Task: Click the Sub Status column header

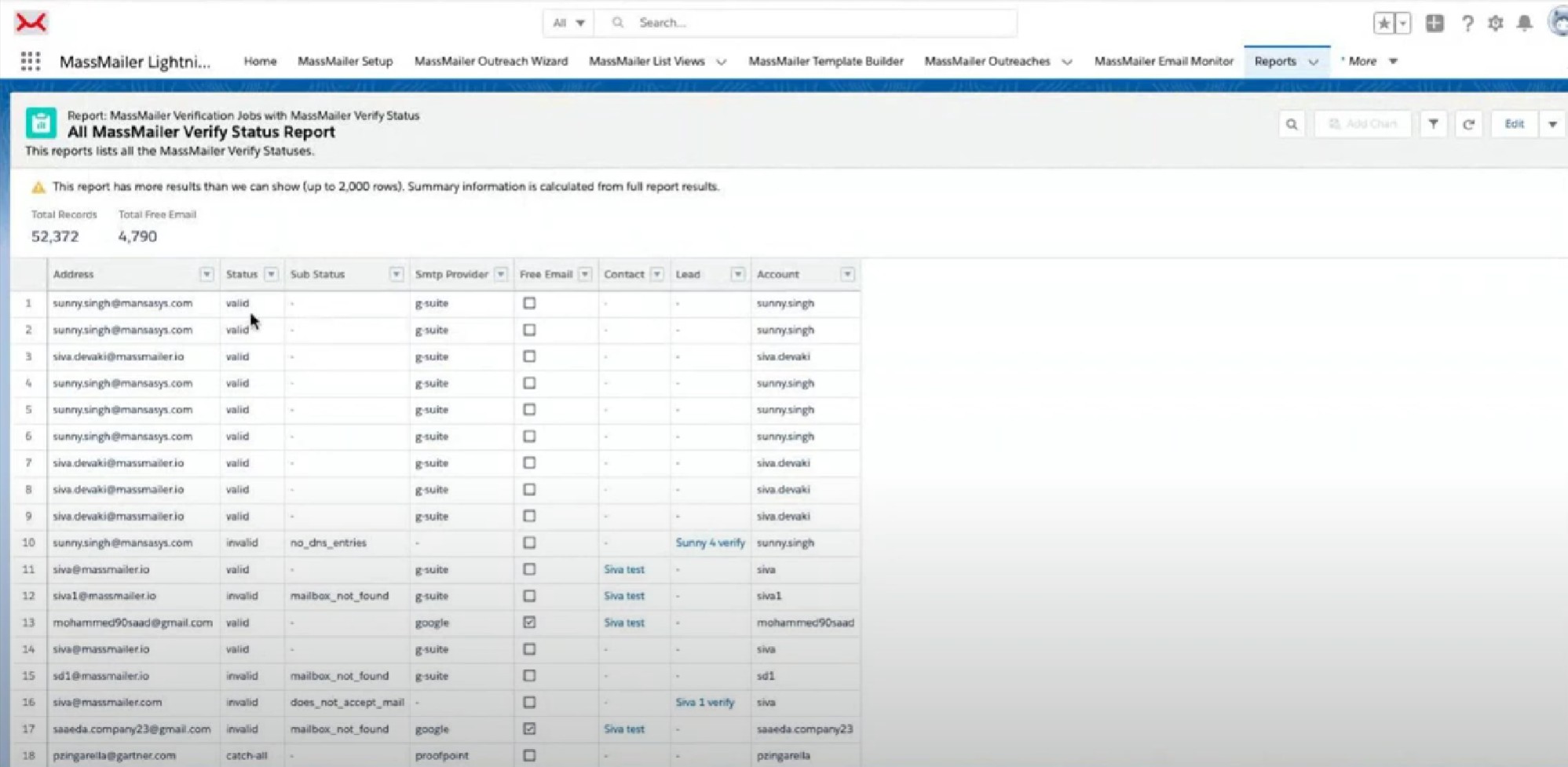Action: pyautogui.click(x=317, y=274)
